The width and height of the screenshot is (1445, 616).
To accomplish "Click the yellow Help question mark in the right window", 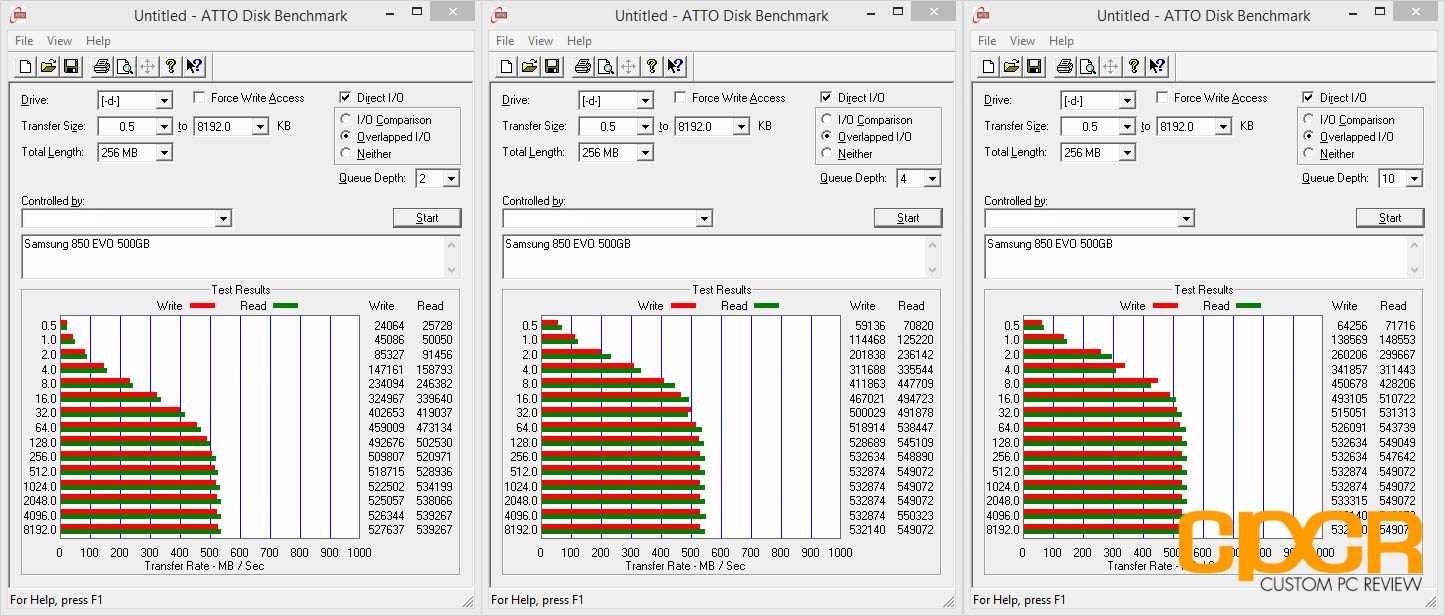I will (1135, 66).
